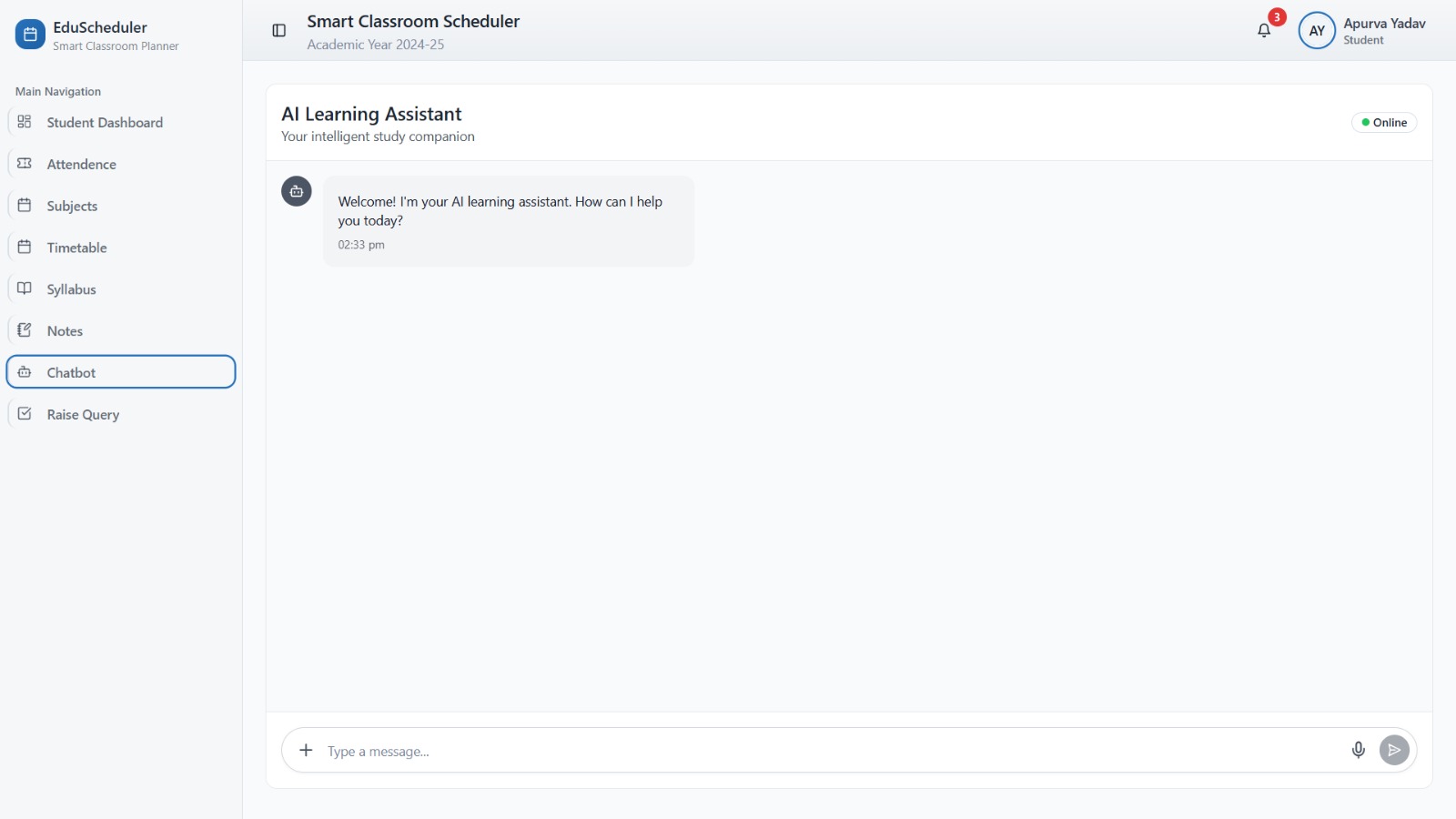Screen dimensions: 1456x819
Task: Click the Raise Query checkbox icon
Action: click(25, 414)
